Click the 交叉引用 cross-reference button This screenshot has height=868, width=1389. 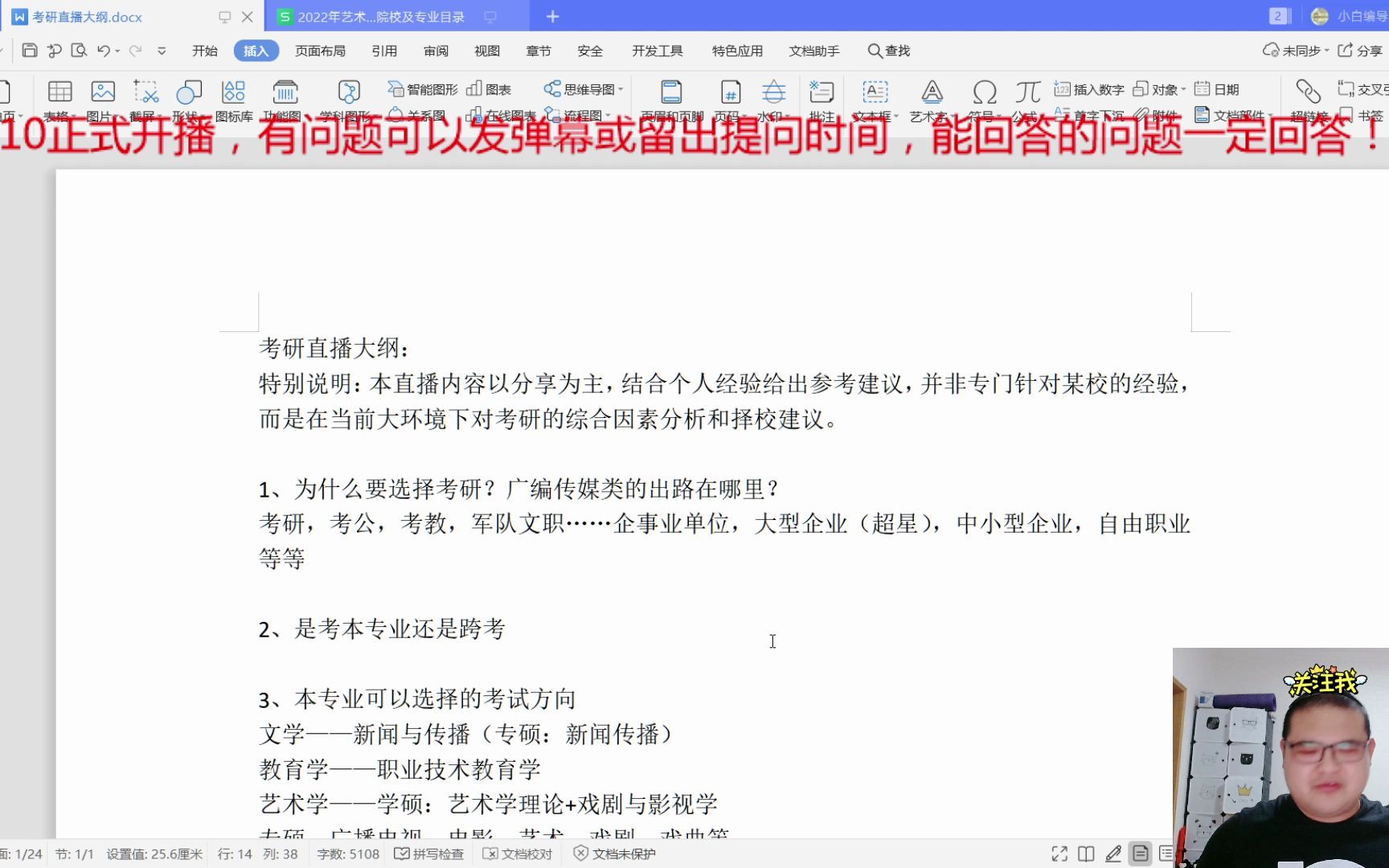1362,89
